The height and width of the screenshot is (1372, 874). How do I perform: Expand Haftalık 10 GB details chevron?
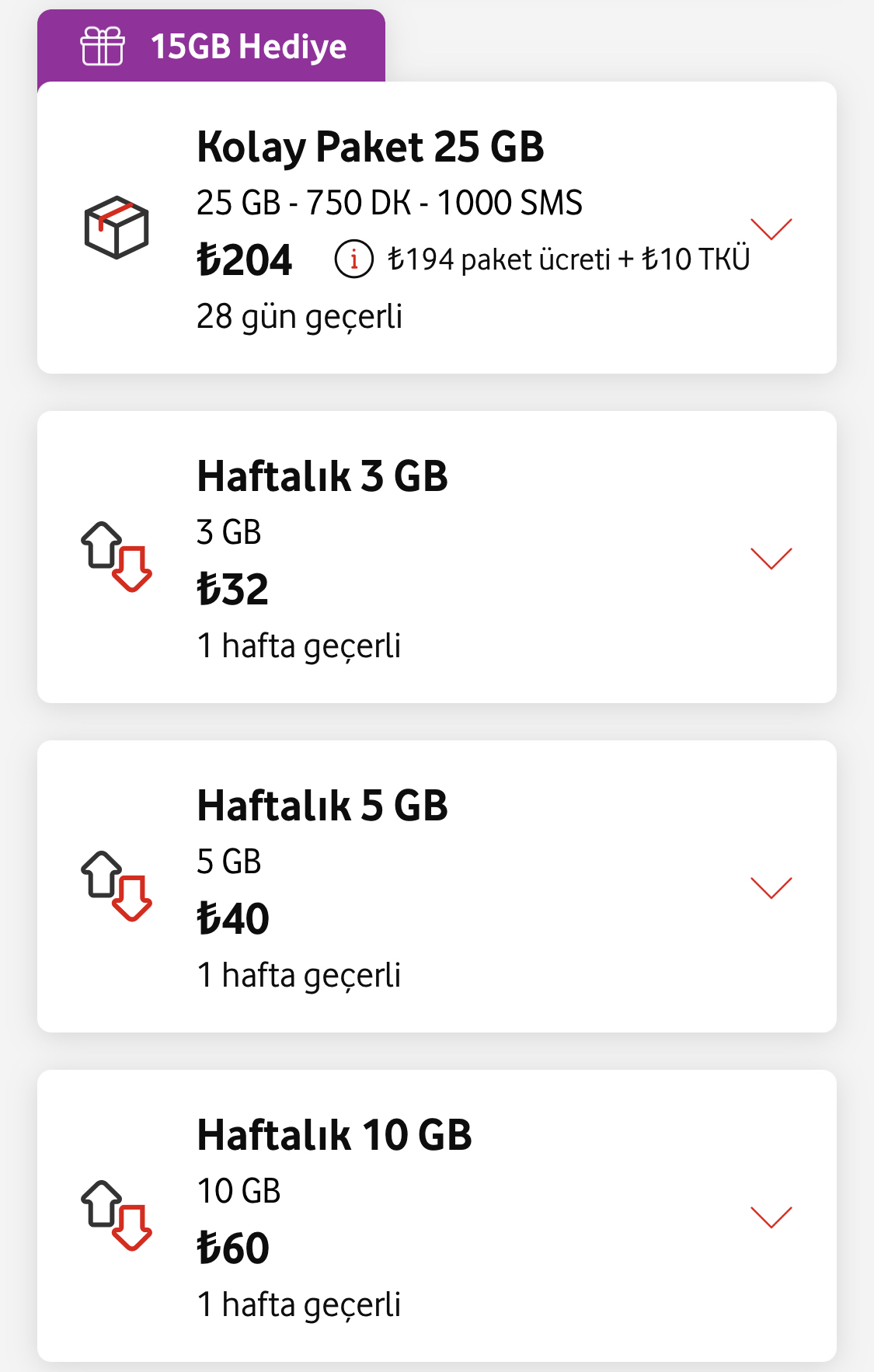pyautogui.click(x=771, y=1217)
